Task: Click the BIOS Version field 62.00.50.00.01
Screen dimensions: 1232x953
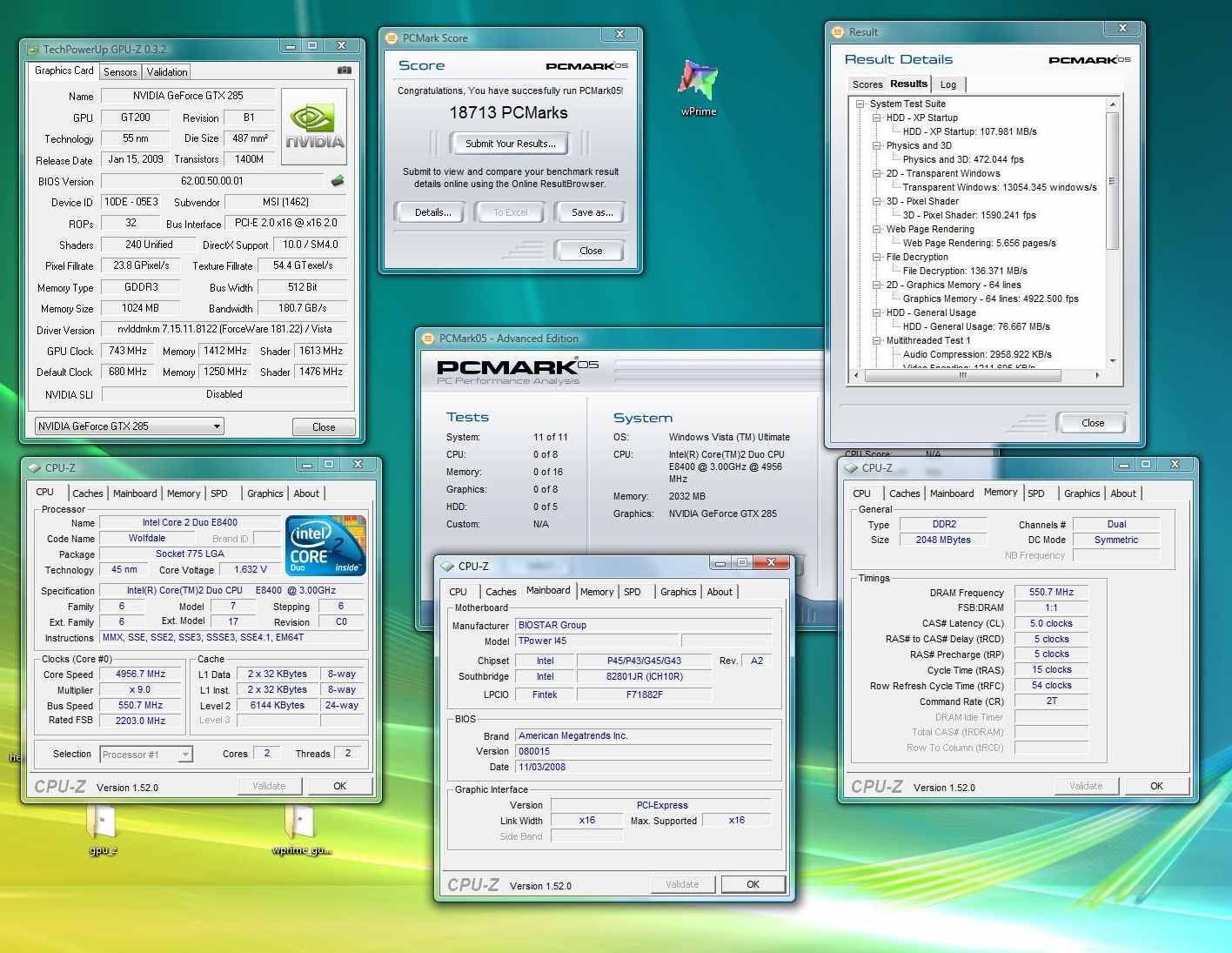Action: (212, 181)
